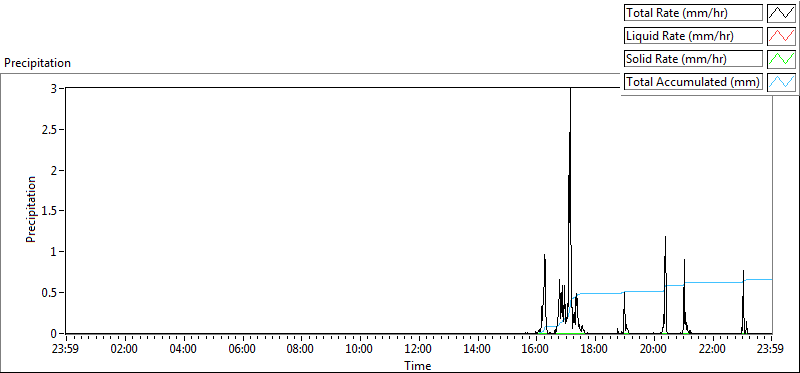
Task: Click the 1 value on Y axis
Action: click(54, 252)
